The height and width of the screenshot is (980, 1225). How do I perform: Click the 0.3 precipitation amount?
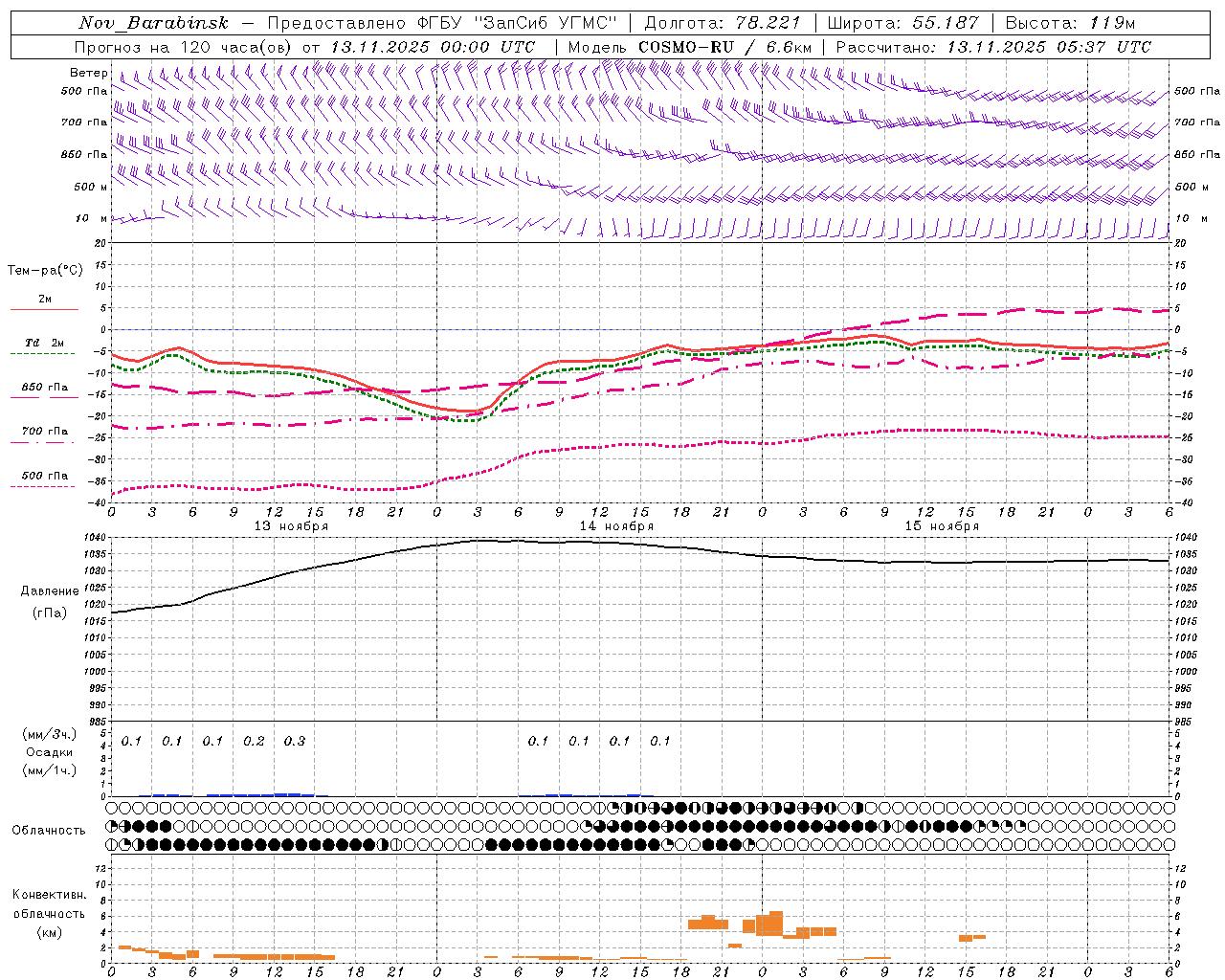pyautogui.click(x=295, y=742)
